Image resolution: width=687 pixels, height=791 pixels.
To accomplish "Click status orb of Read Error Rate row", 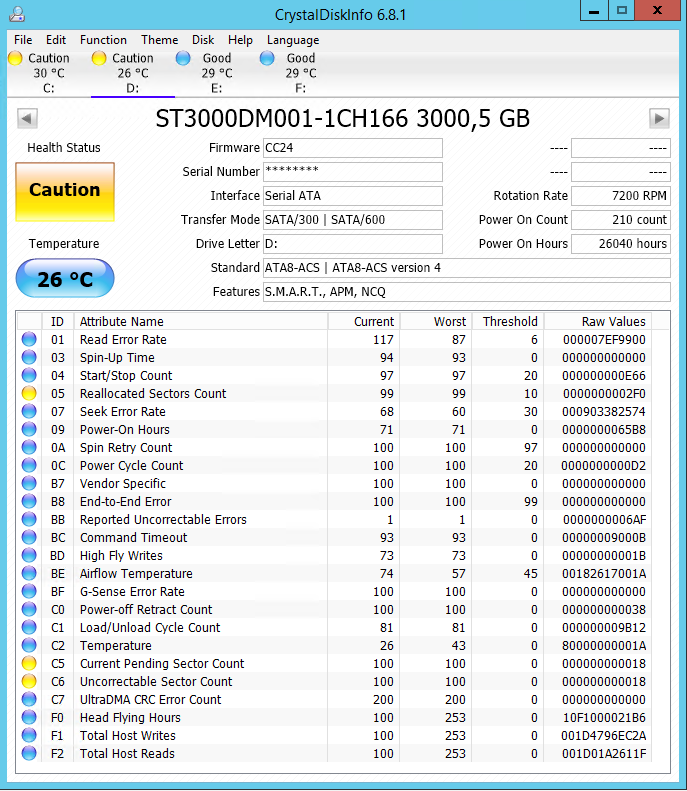I will point(29,339).
